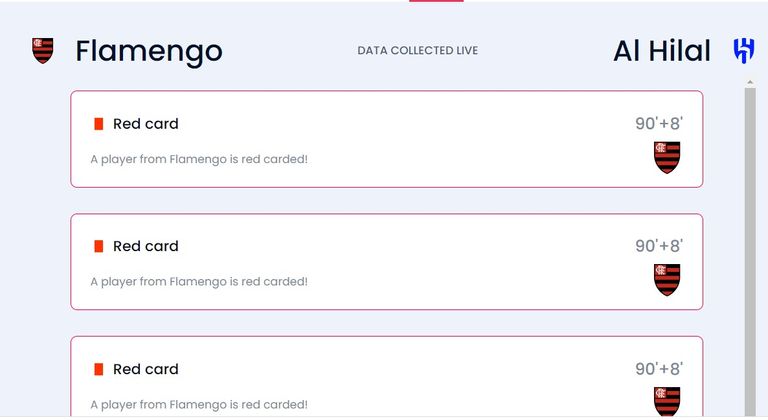Click the red tab indicator at the page top
Image resolution: width=768 pixels, height=420 pixels.
click(x=436, y=1)
